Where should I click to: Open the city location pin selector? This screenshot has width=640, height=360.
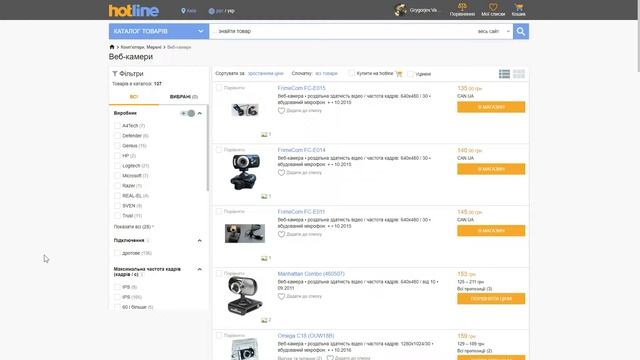(189, 11)
